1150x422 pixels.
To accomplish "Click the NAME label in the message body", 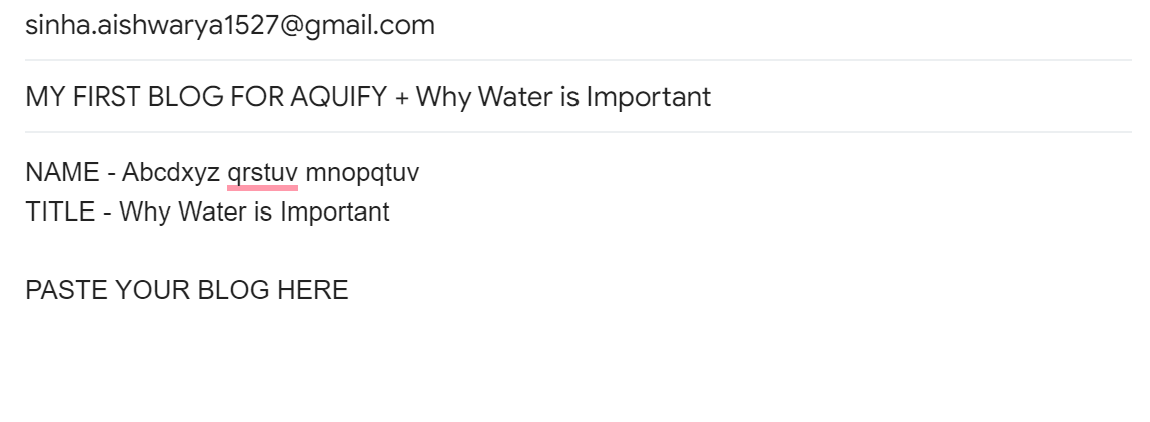I will tap(62, 173).
